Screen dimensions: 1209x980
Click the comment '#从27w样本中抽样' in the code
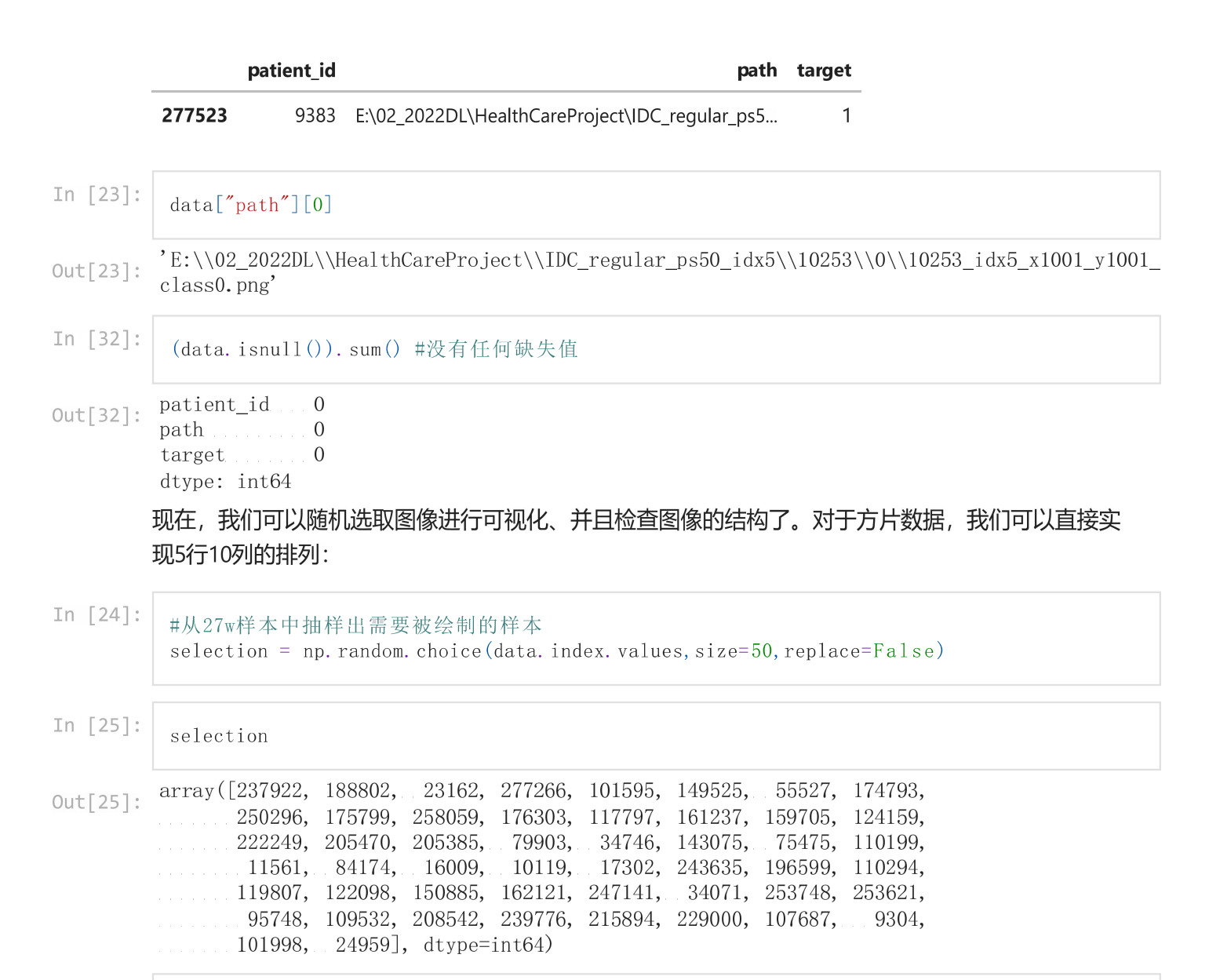356,625
